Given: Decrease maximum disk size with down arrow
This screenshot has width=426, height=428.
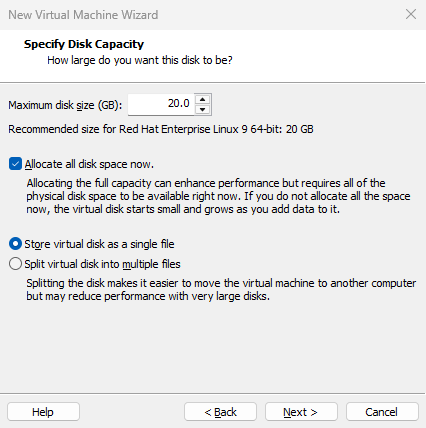Looking at the screenshot, I should (202, 109).
